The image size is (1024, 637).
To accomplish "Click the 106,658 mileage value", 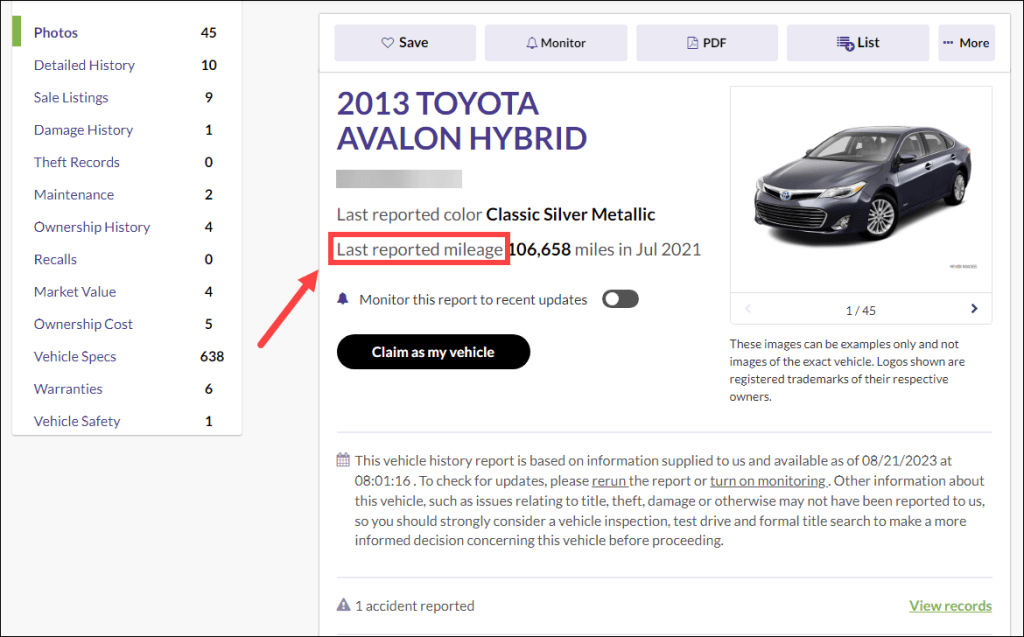I will tap(539, 249).
